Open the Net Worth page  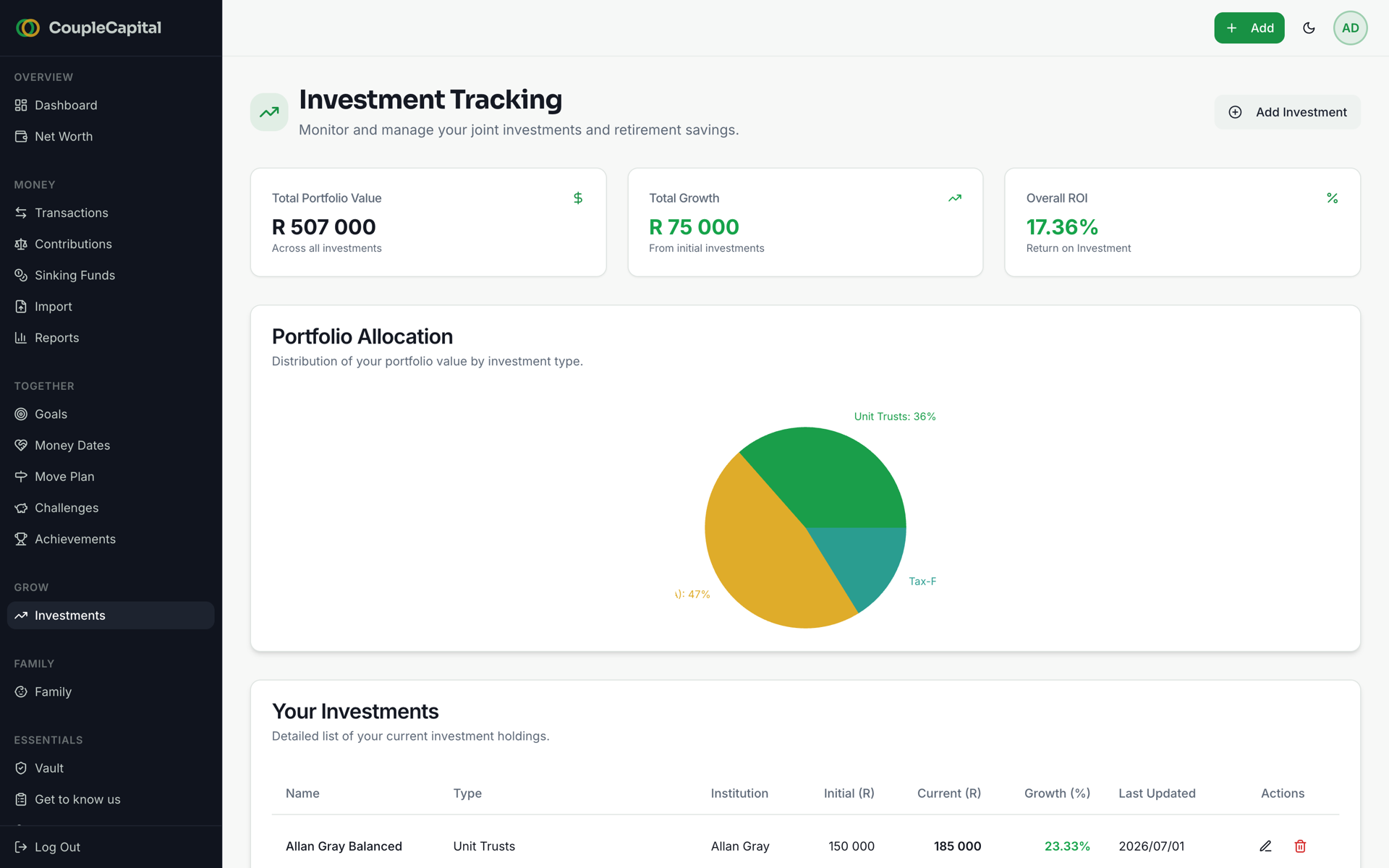tap(111, 137)
